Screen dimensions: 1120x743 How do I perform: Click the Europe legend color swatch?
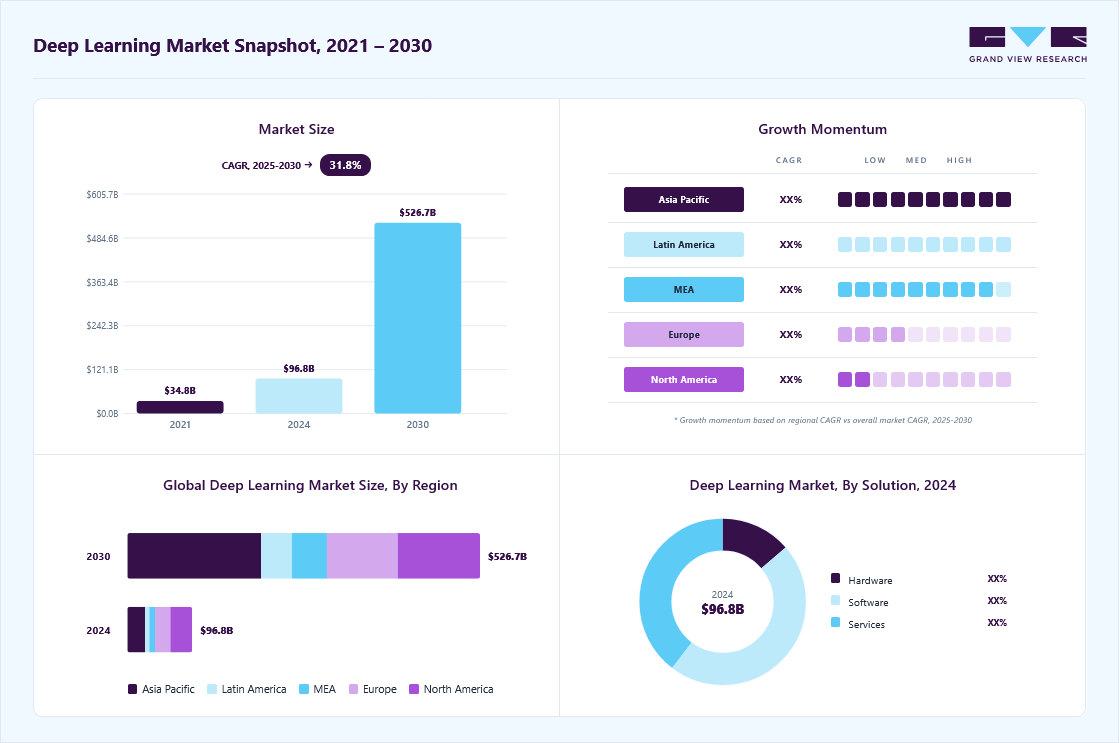point(353,689)
